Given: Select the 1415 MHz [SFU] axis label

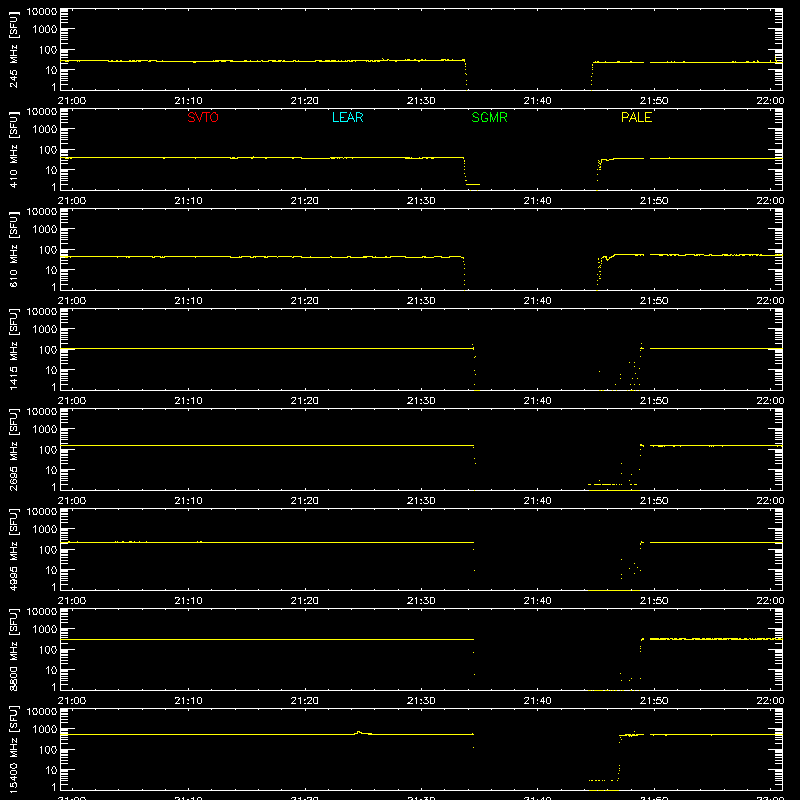Looking at the screenshot, I should click(x=14, y=350).
